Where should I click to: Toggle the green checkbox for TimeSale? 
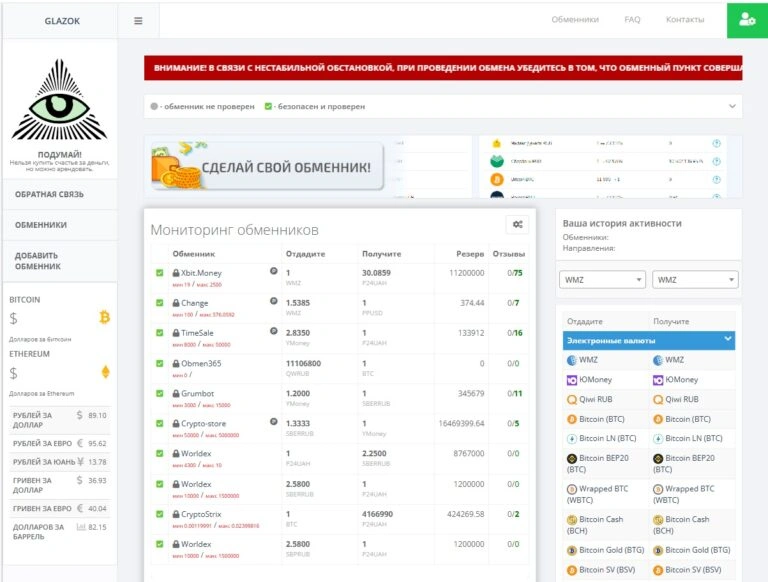coord(159,333)
